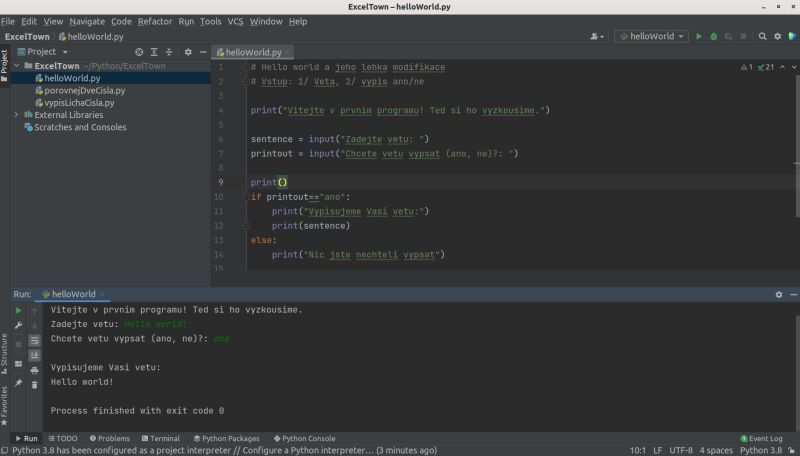This screenshot has height=456, width=800.
Task: Select the helloWorld.py editor tab
Action: tap(253, 52)
